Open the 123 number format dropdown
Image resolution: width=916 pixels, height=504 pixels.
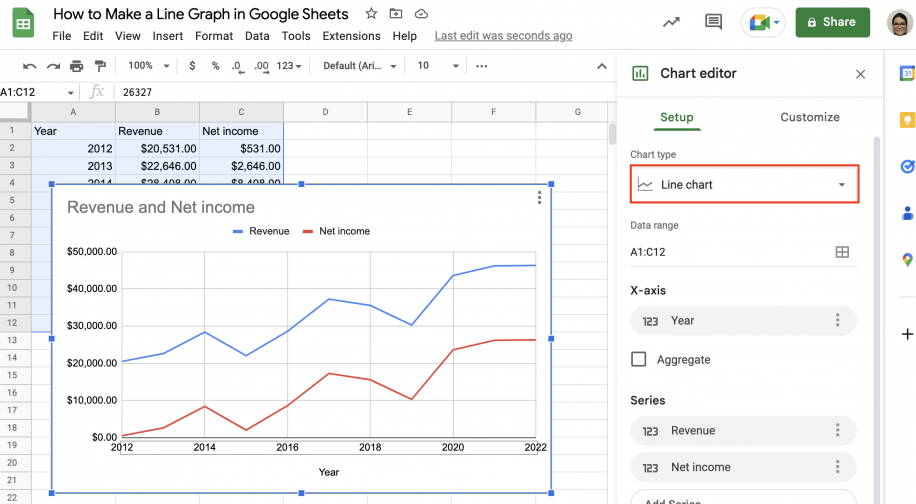coord(289,66)
